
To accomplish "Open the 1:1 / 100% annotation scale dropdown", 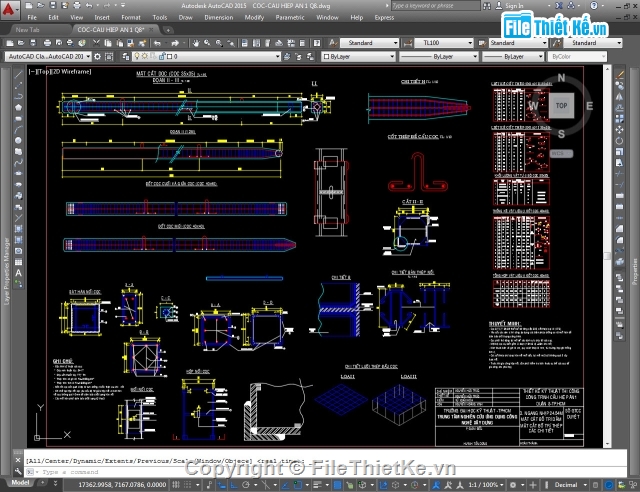I will [x=486, y=485].
